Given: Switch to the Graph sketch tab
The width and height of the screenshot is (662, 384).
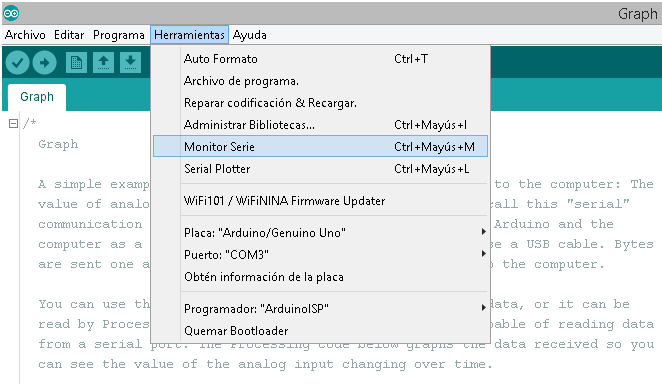Looking at the screenshot, I should pos(37,97).
